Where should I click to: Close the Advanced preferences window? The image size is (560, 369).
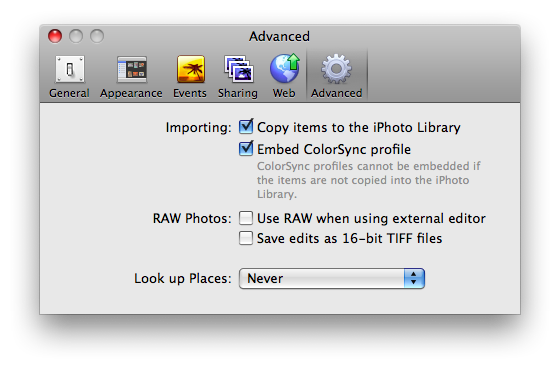click(x=55, y=36)
